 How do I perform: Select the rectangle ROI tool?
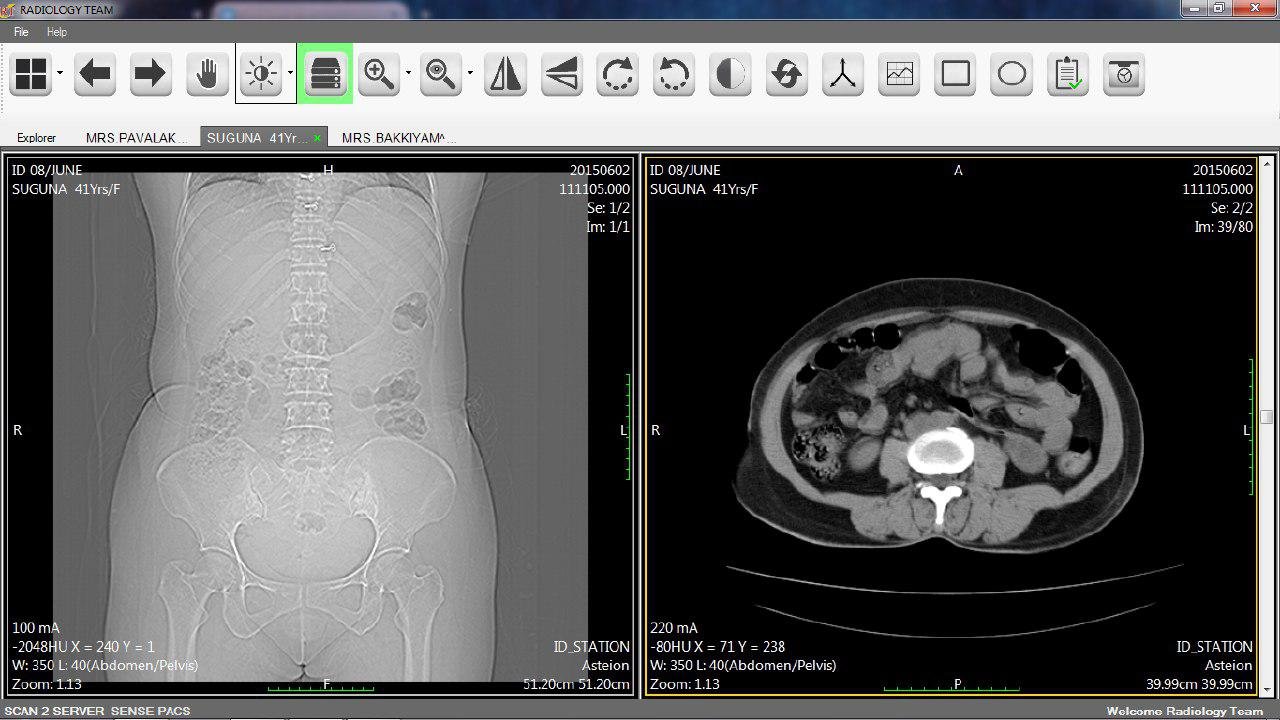pyautogui.click(x=956, y=75)
